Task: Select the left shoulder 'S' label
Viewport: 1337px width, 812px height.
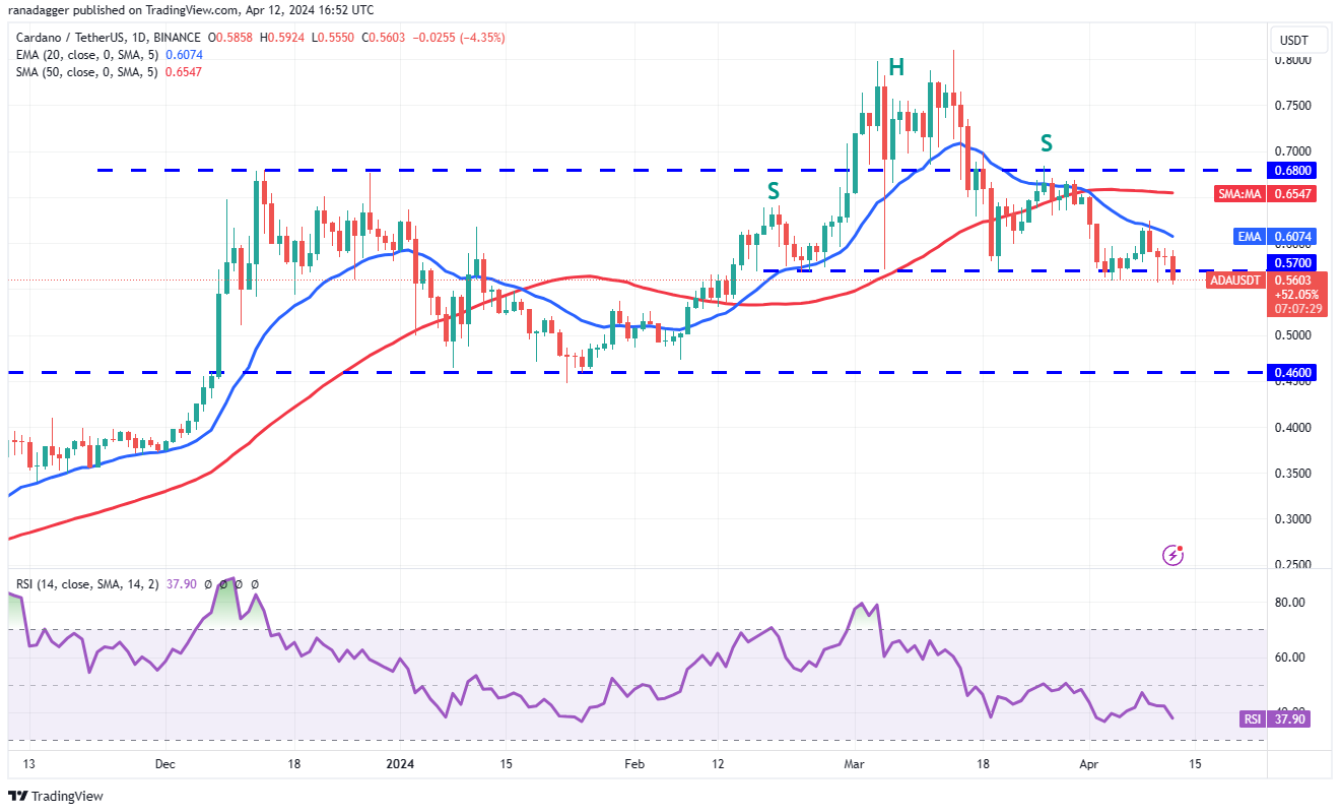Action: pyautogui.click(x=773, y=191)
